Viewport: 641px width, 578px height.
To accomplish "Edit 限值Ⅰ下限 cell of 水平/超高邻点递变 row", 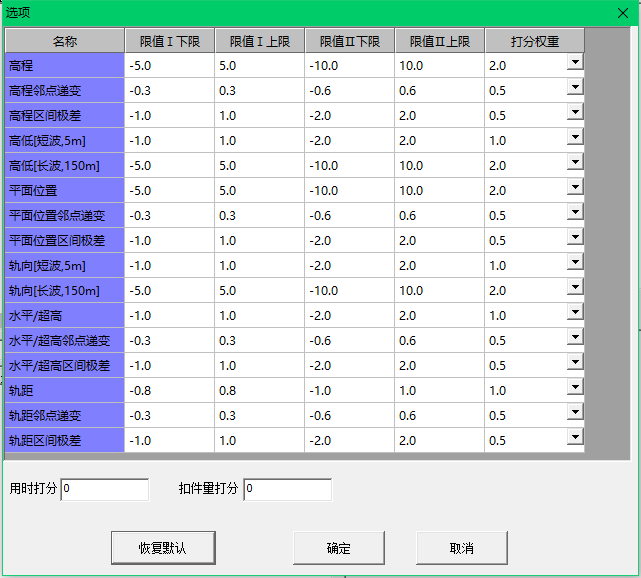I will coord(170,340).
